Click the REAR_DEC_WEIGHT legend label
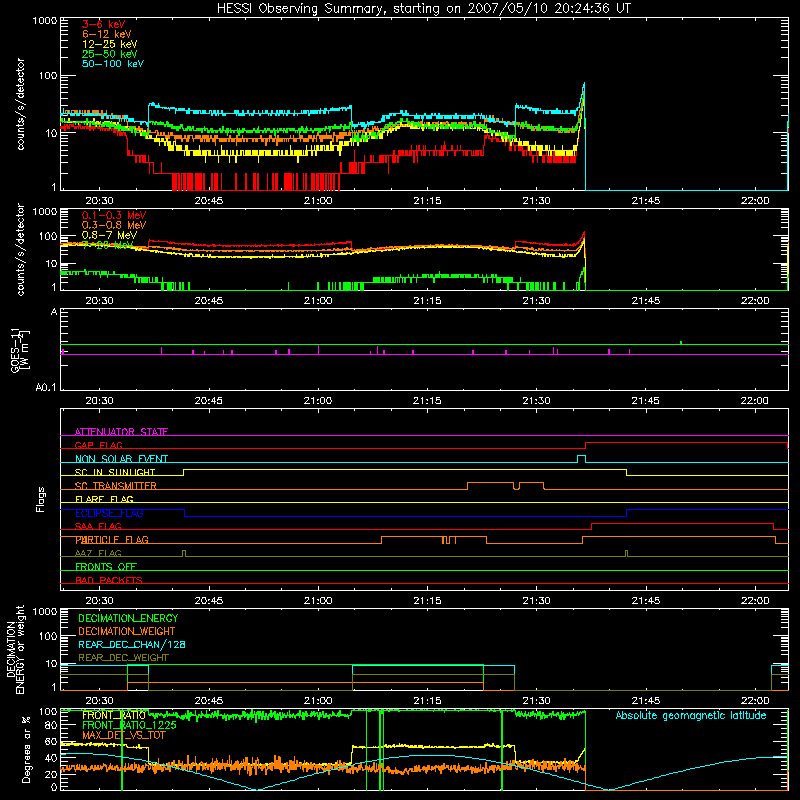This screenshot has height=800, width=800. 123,658
